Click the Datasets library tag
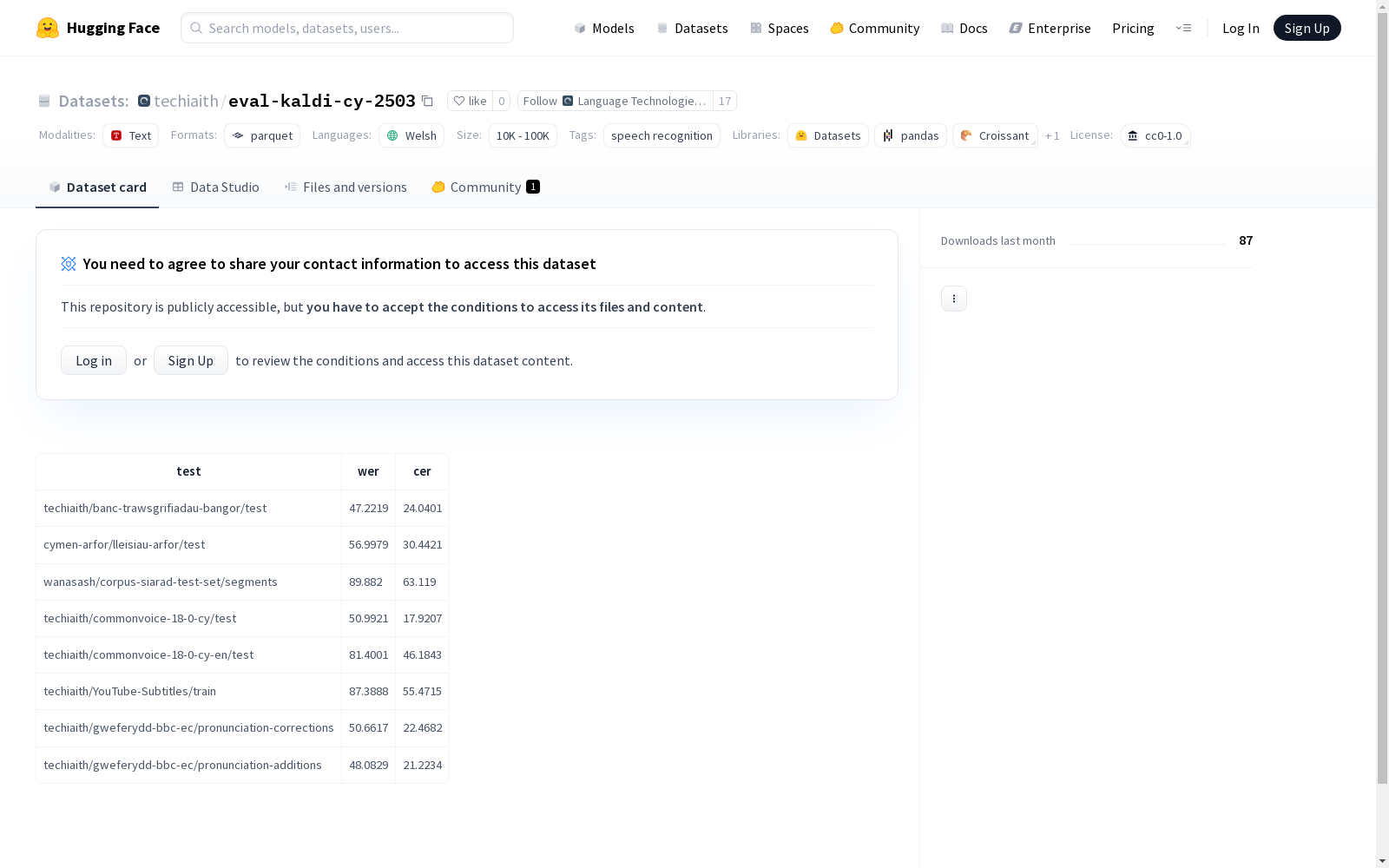This screenshot has width=1389, height=868. tap(828, 135)
